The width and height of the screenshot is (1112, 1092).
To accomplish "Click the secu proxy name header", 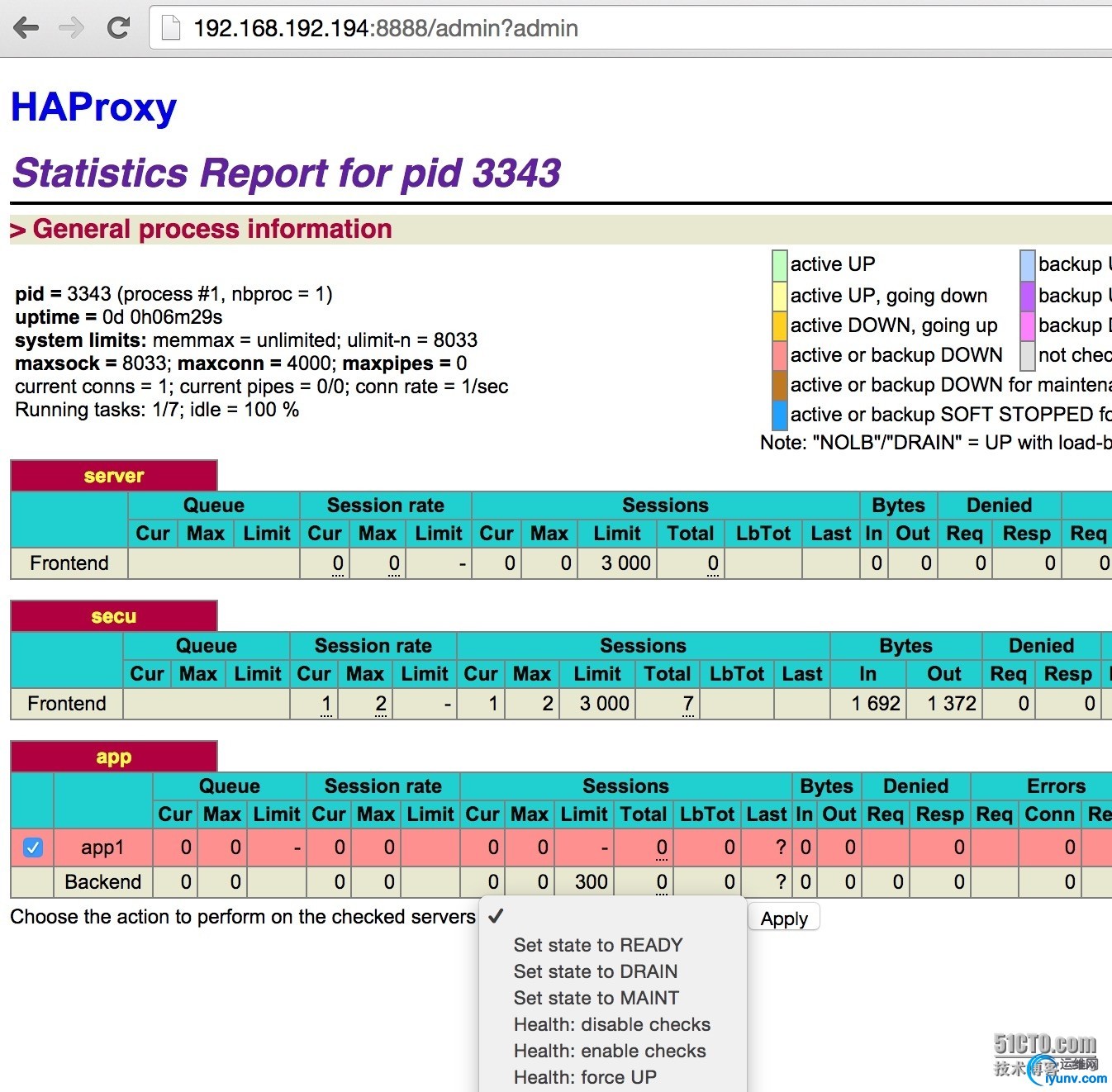I will click(114, 616).
